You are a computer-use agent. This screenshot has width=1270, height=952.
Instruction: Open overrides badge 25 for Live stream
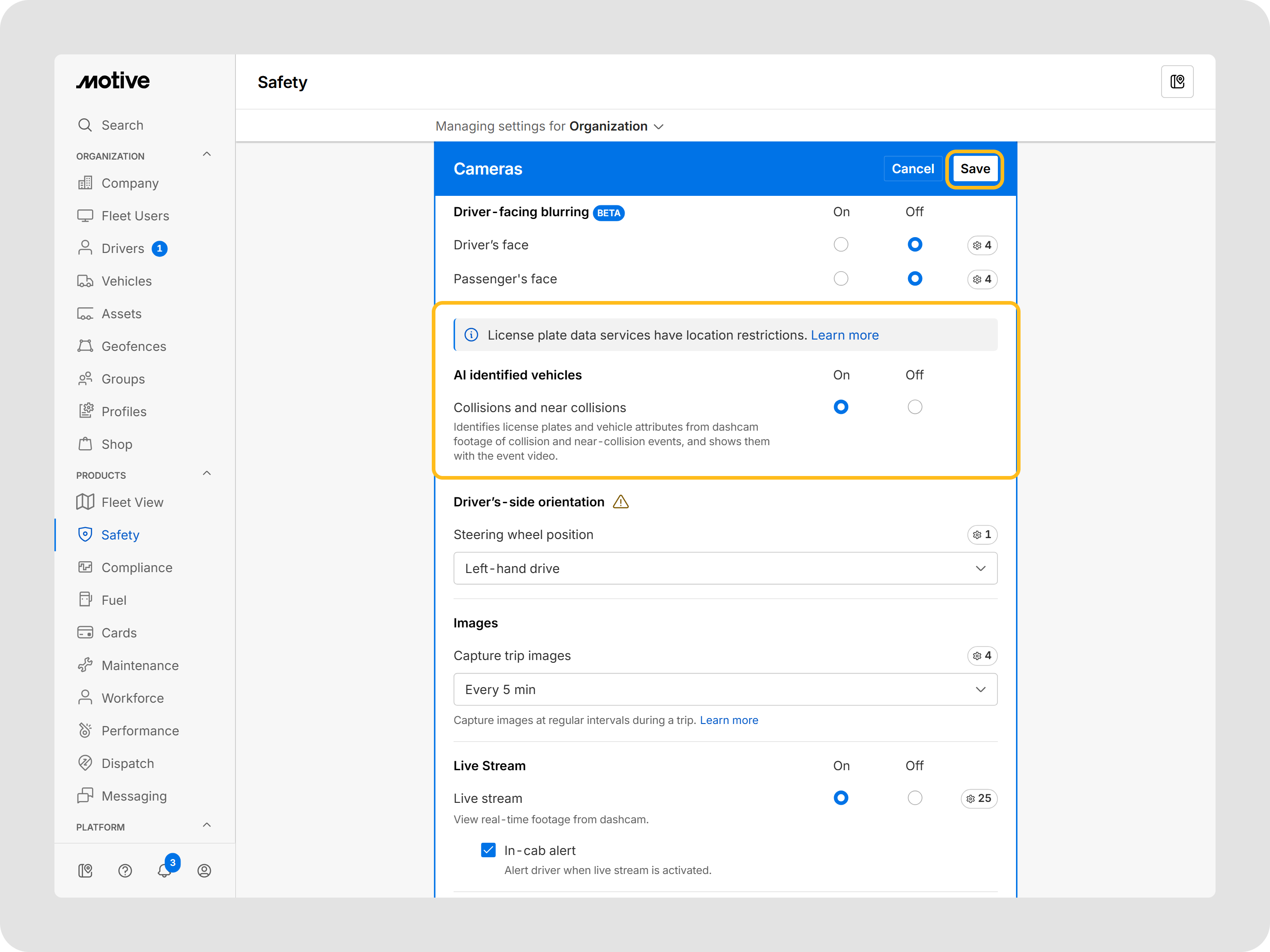[979, 798]
